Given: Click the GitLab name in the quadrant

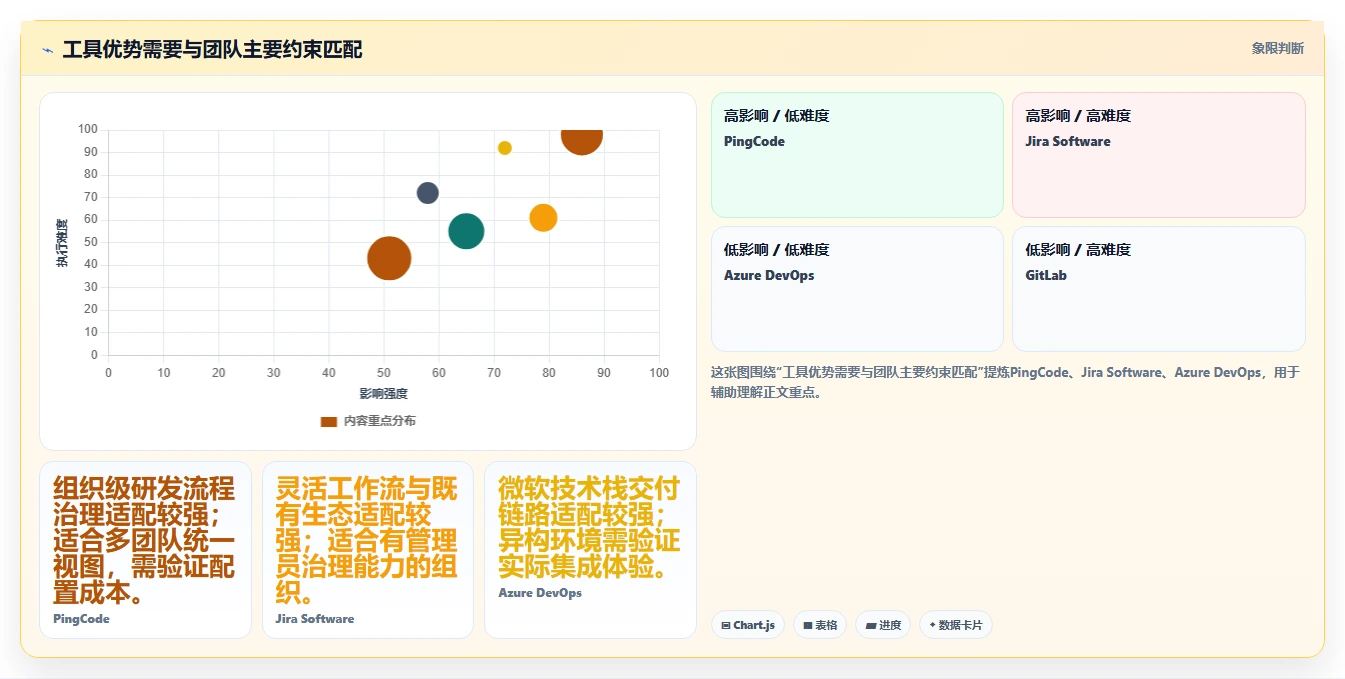Looking at the screenshot, I should (x=1046, y=276).
